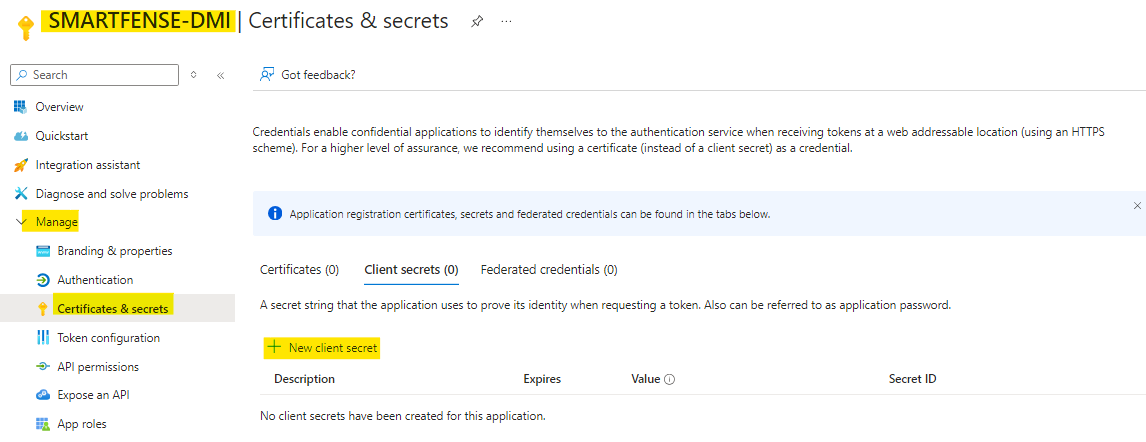
Task: Click the sidebar sort arrows control
Action: click(x=194, y=75)
